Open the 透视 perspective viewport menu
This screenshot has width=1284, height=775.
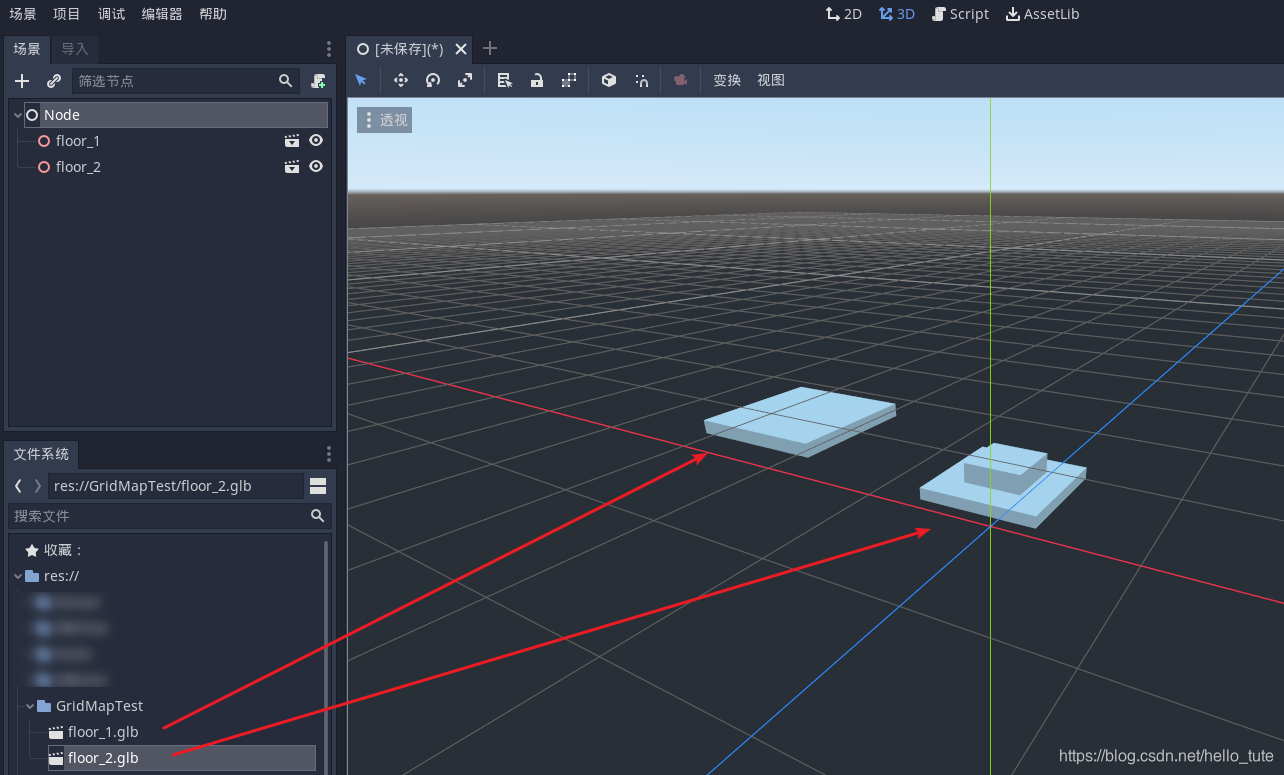click(x=384, y=119)
